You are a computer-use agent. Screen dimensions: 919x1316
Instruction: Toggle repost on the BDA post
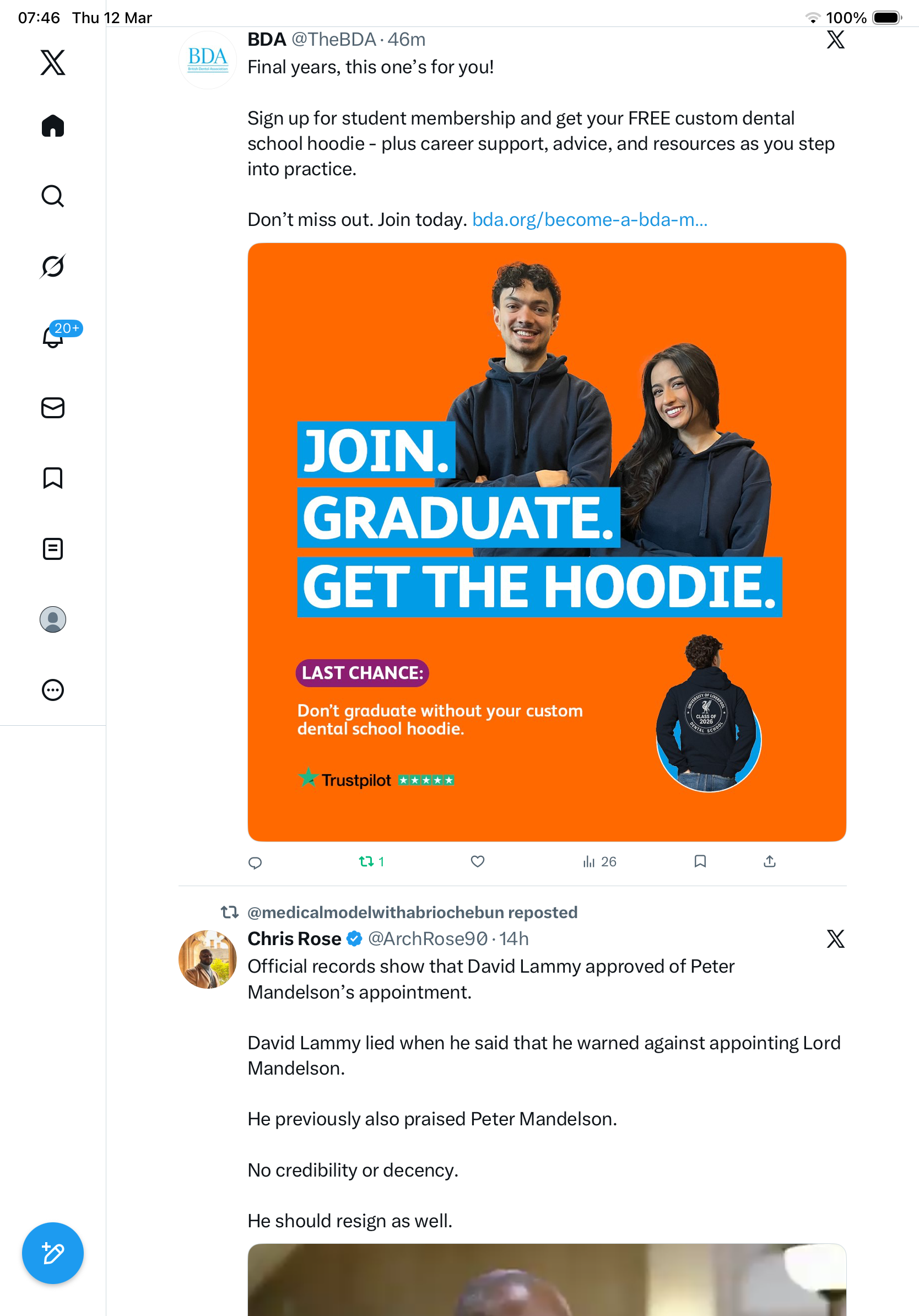coord(371,861)
